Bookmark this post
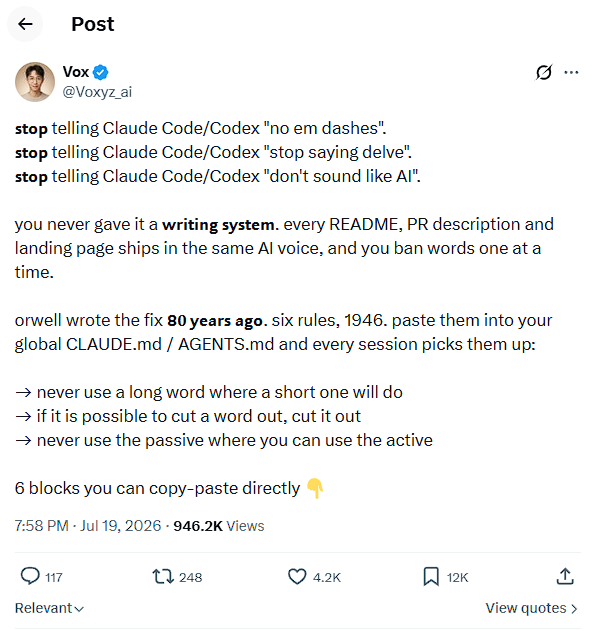The width and height of the screenshot is (597, 631). [x=431, y=576]
